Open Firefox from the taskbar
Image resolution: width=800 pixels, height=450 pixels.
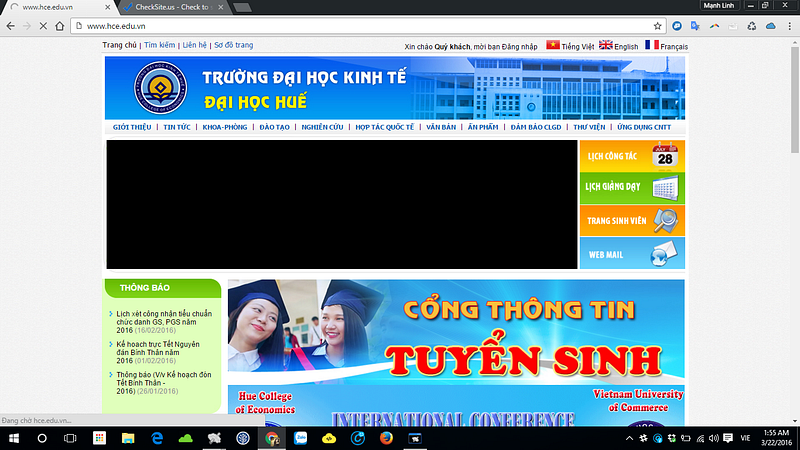386,438
